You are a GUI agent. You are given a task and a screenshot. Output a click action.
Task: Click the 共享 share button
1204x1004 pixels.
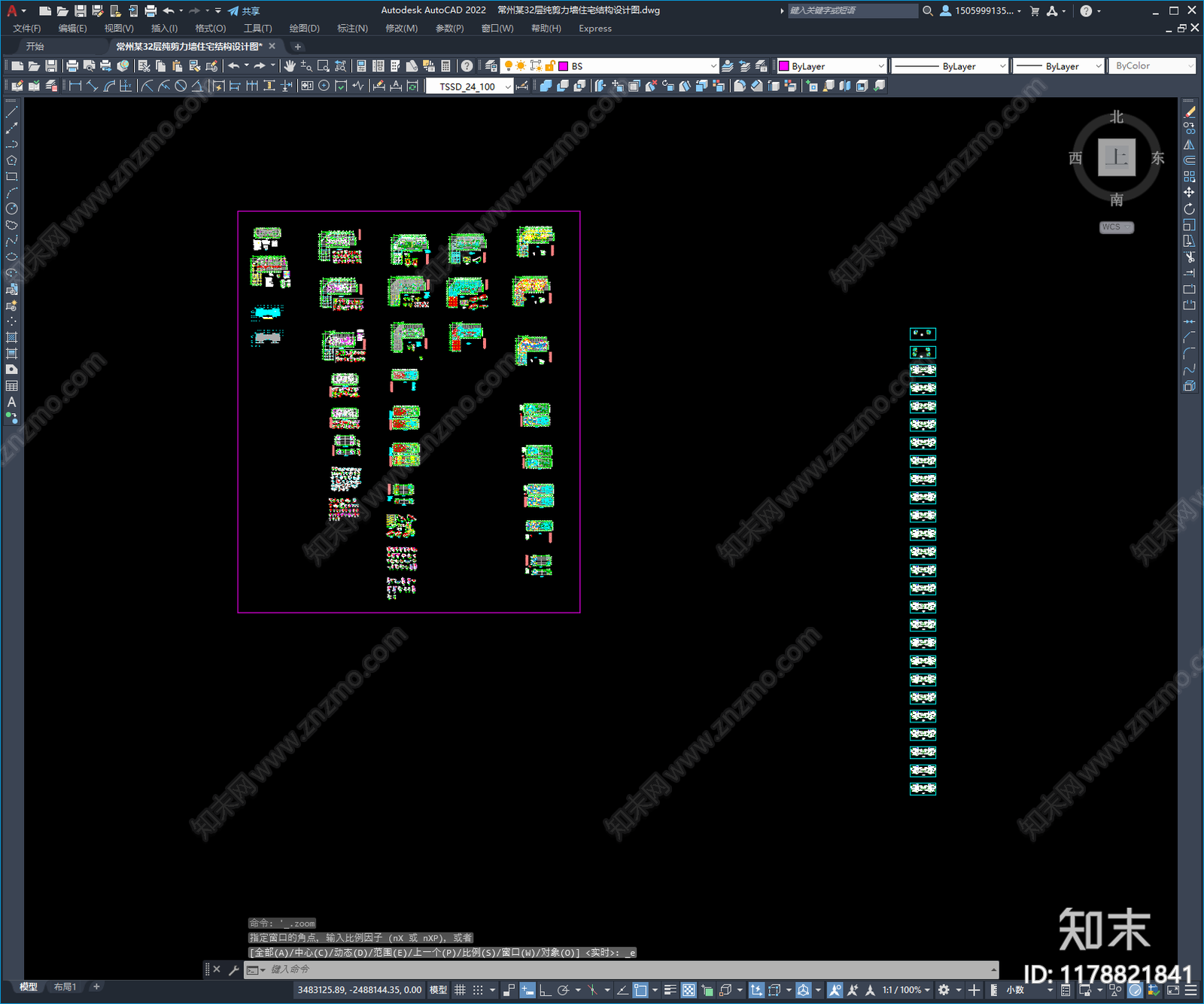pyautogui.click(x=244, y=11)
